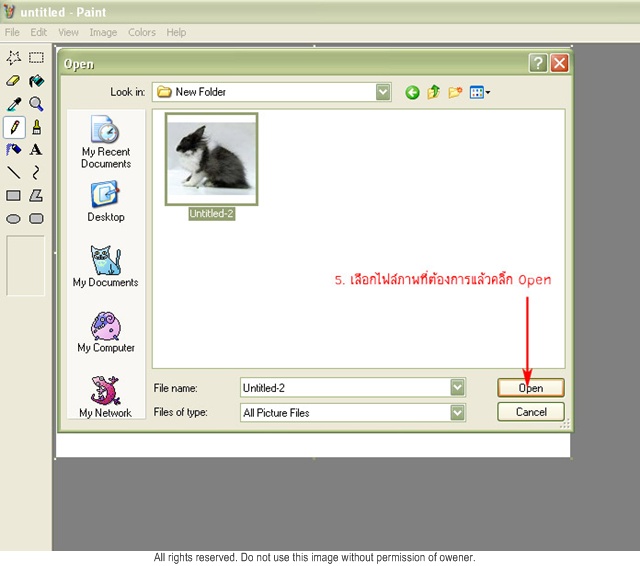Open My Documents in places bar
Screen dimensions: 640x566
tap(105, 266)
